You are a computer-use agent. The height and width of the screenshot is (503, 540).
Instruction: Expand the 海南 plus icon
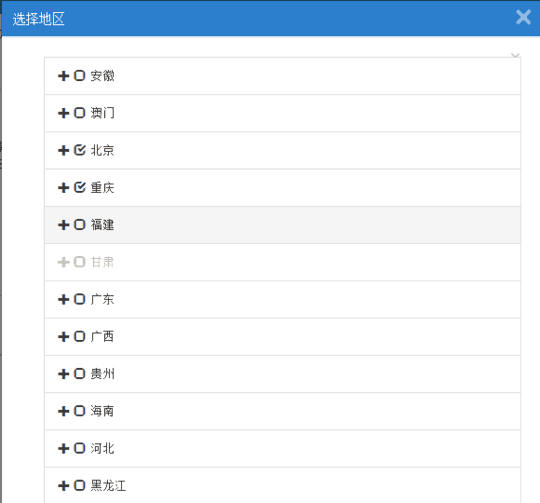[x=63, y=411]
